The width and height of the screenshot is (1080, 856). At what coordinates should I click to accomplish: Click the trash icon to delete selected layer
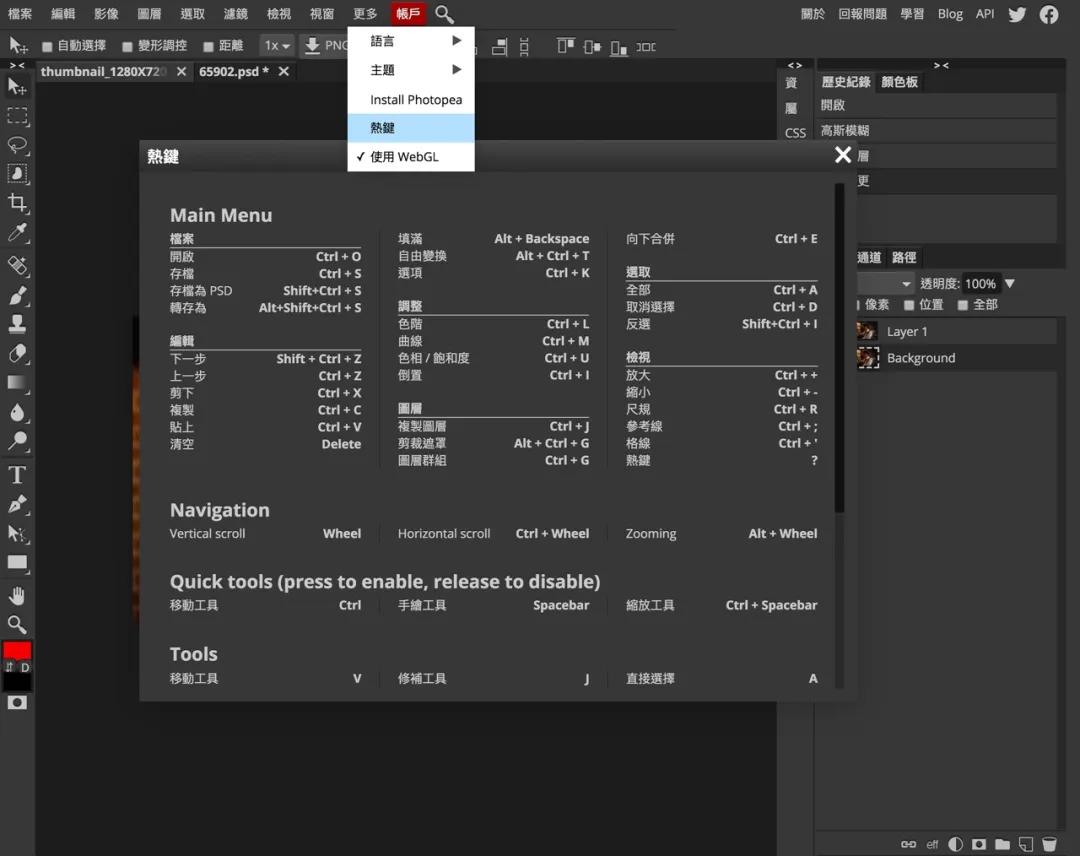click(1051, 844)
